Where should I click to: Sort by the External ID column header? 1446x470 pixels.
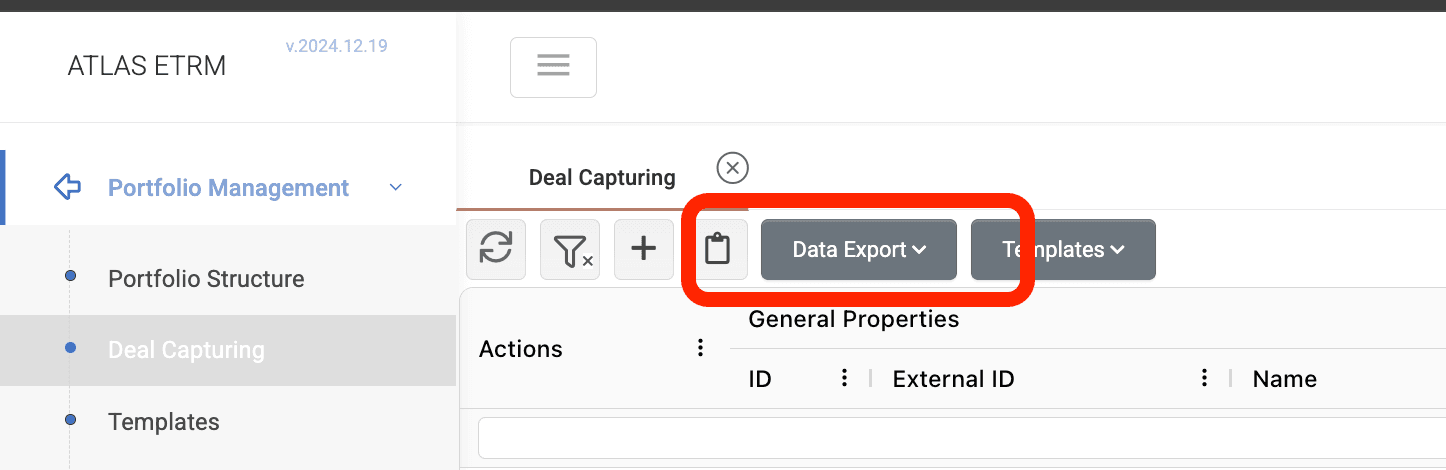(x=953, y=379)
